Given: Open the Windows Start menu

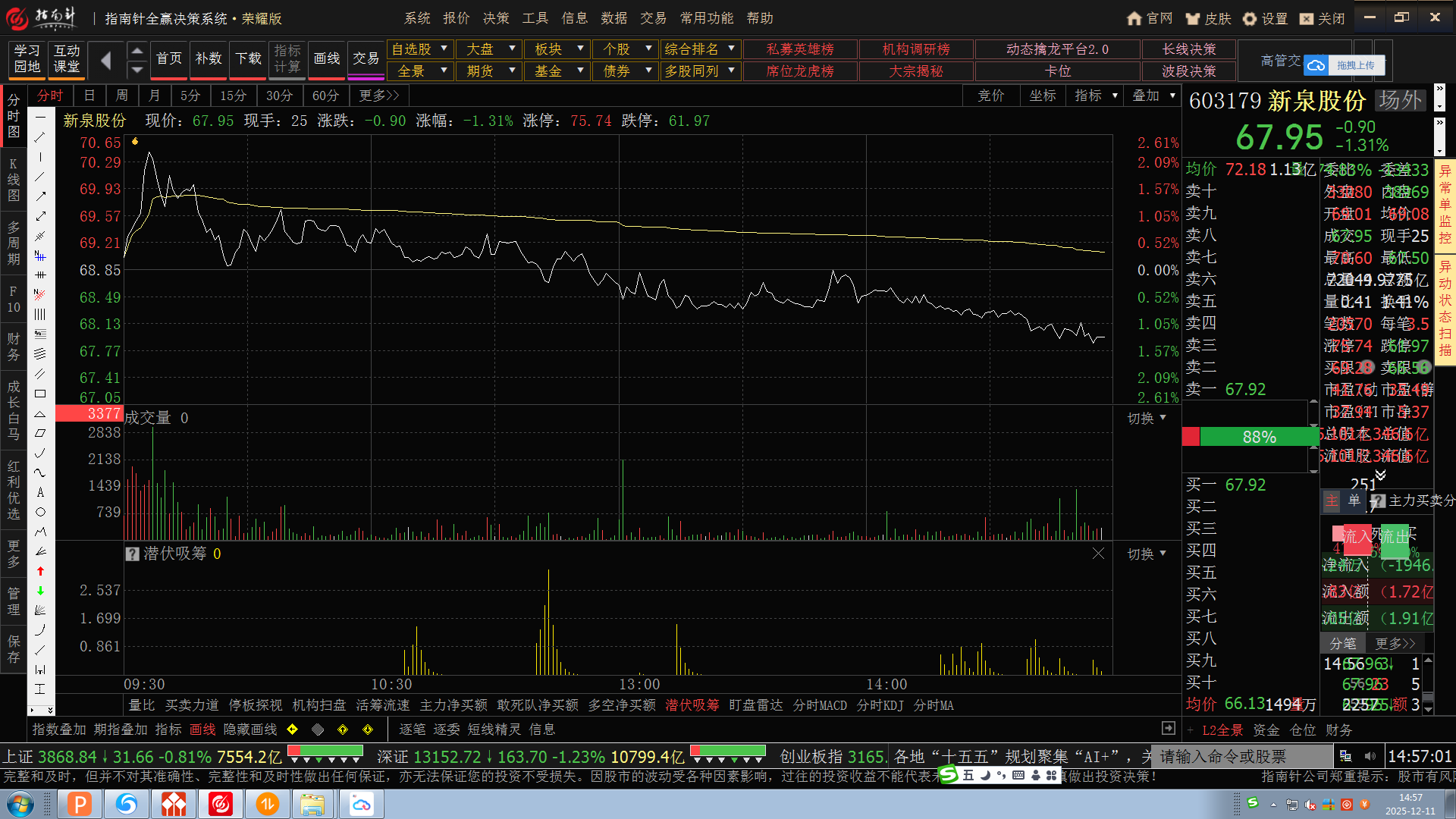Looking at the screenshot, I should (20, 804).
